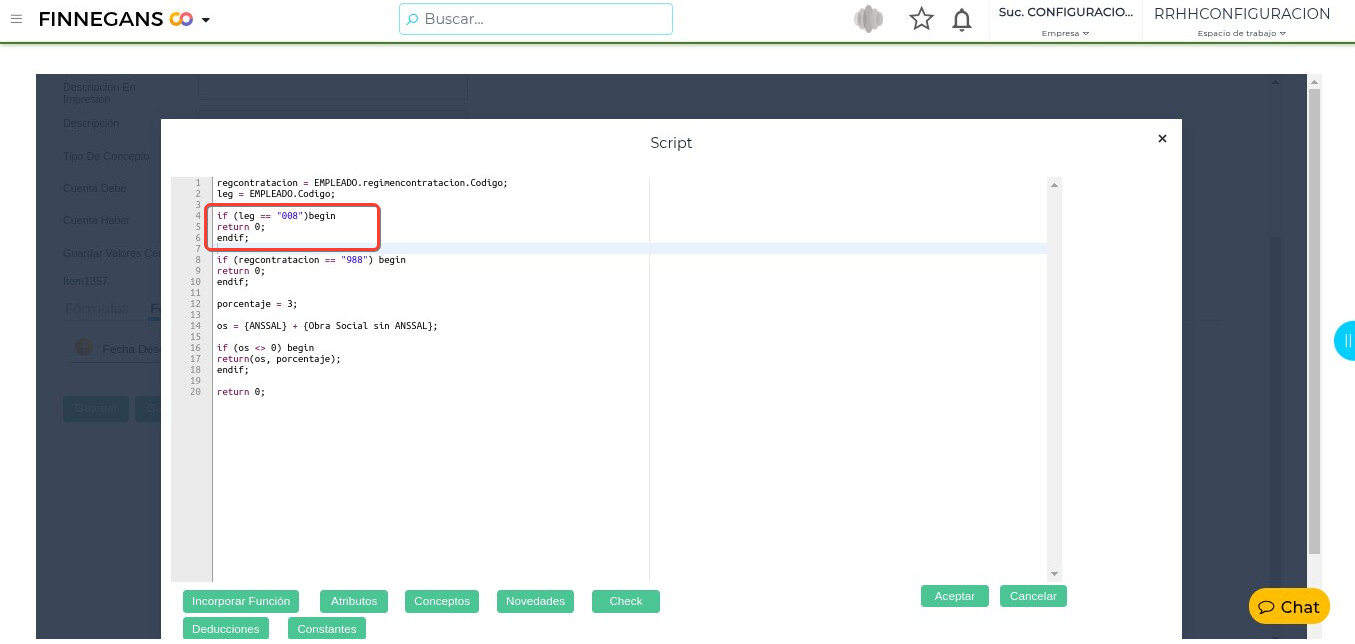The image size is (1355, 644).
Task: Click the page vertical scrollbar thumb
Action: coord(1314,320)
